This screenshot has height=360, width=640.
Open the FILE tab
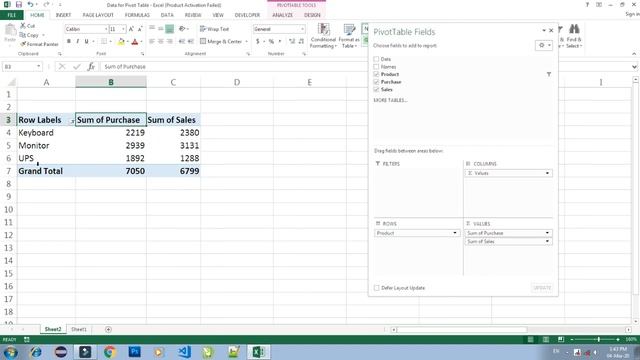coord(12,15)
